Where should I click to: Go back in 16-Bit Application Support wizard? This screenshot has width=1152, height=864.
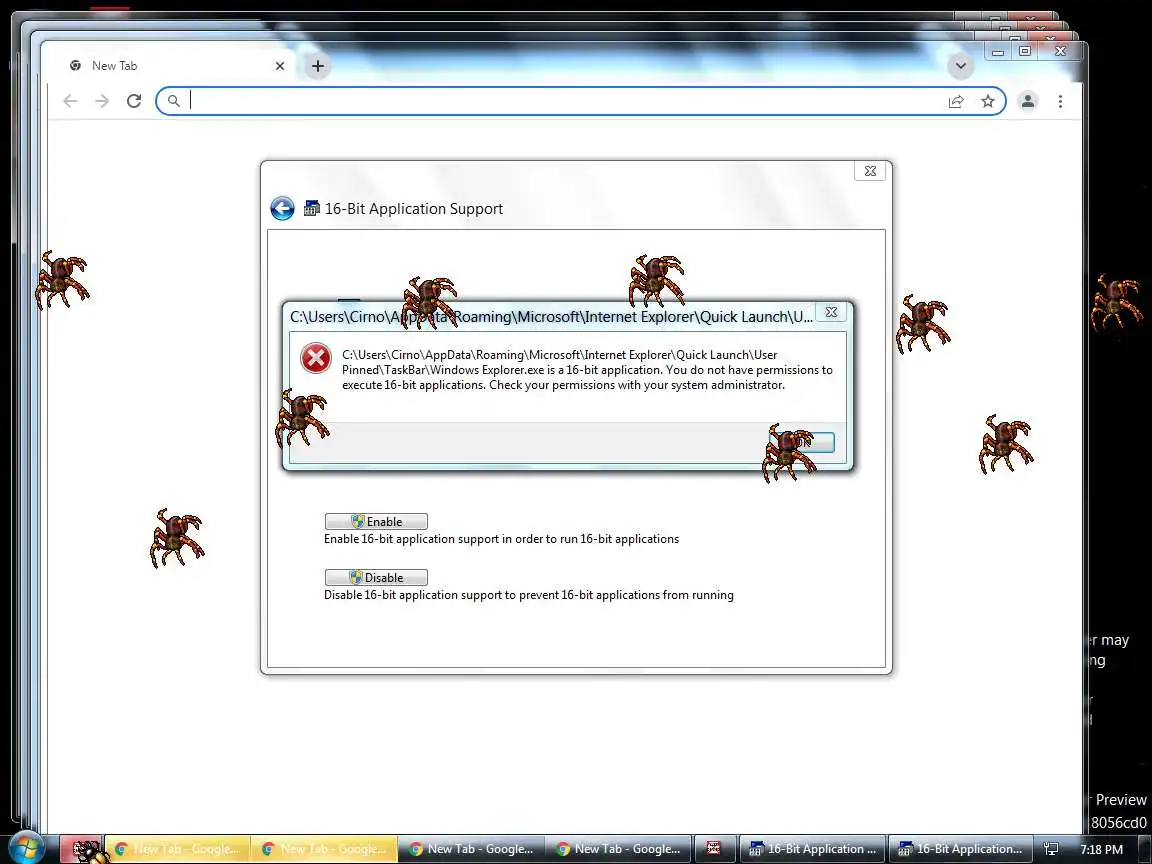point(283,209)
